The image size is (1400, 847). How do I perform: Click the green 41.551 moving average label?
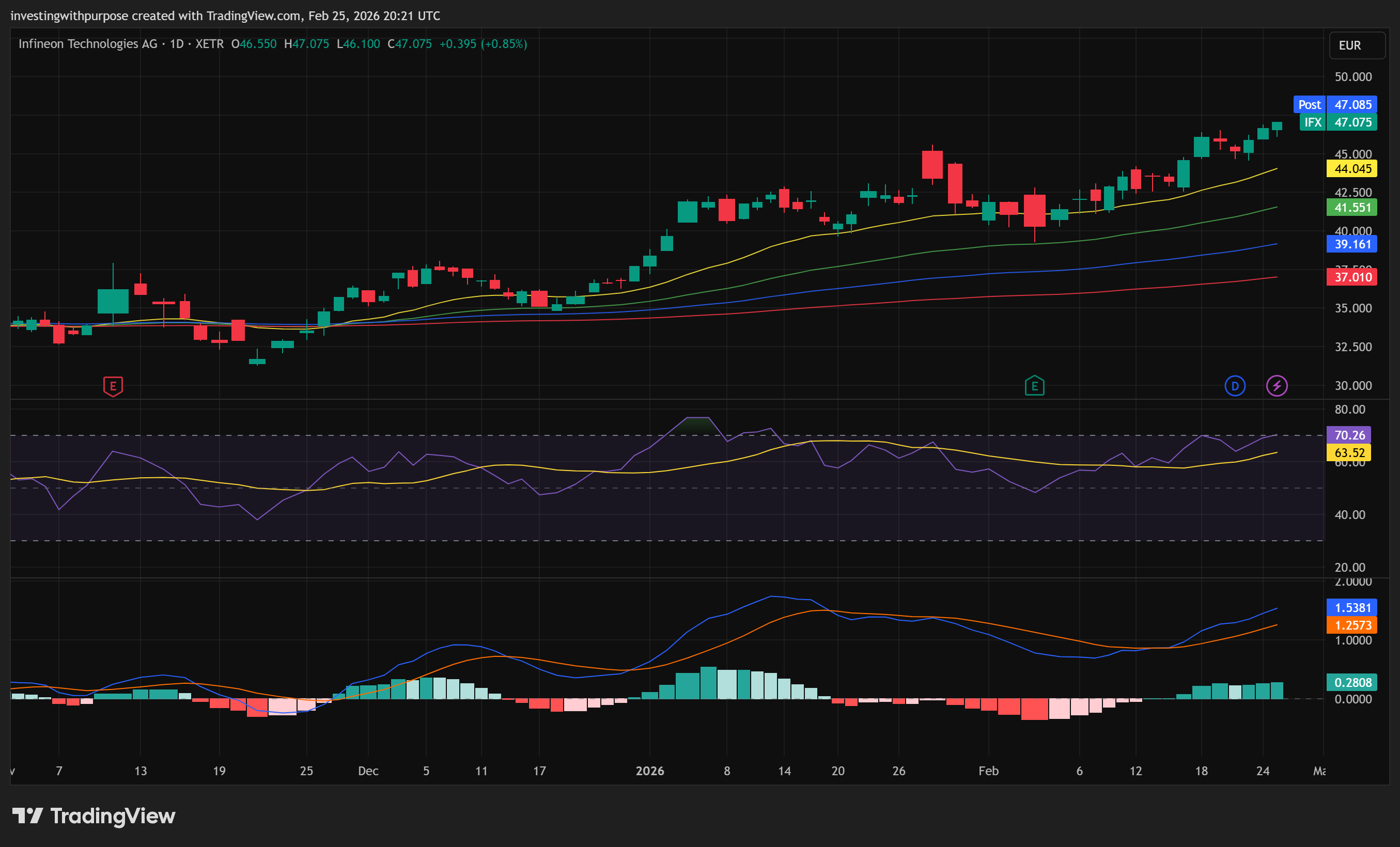coord(1352,207)
